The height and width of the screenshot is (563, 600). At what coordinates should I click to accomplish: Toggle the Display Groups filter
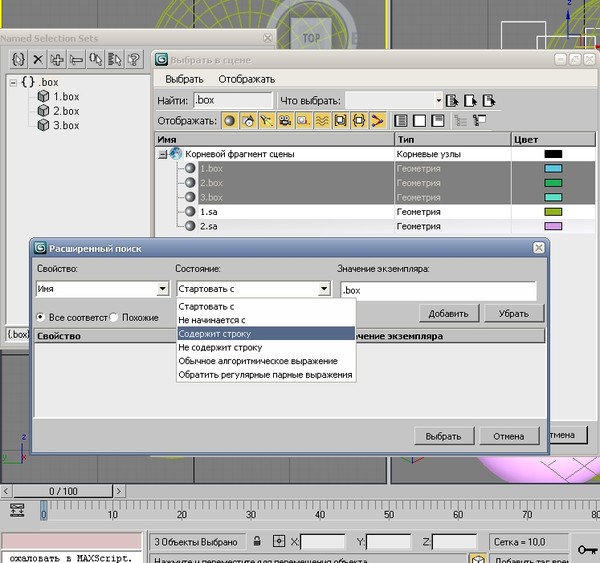tap(340, 121)
